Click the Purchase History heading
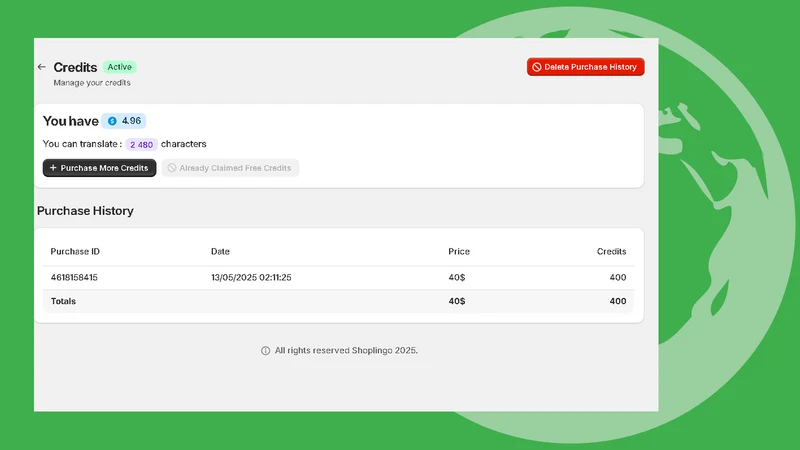Image resolution: width=800 pixels, height=450 pixels. 85,211
